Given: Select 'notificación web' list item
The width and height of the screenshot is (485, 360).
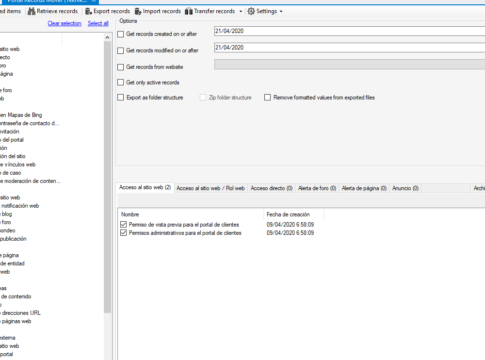Looking at the screenshot, I should click(20, 206).
